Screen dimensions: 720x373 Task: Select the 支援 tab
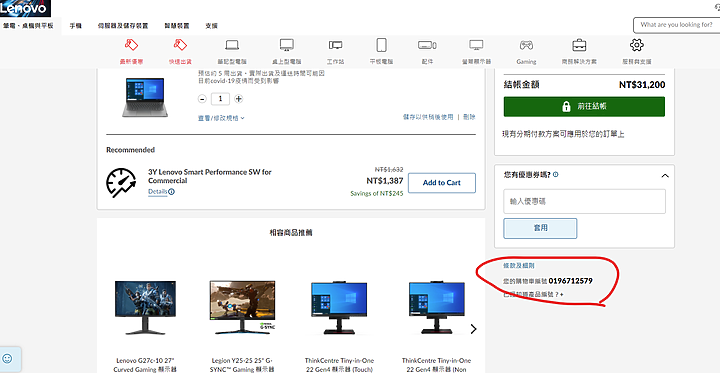211,26
